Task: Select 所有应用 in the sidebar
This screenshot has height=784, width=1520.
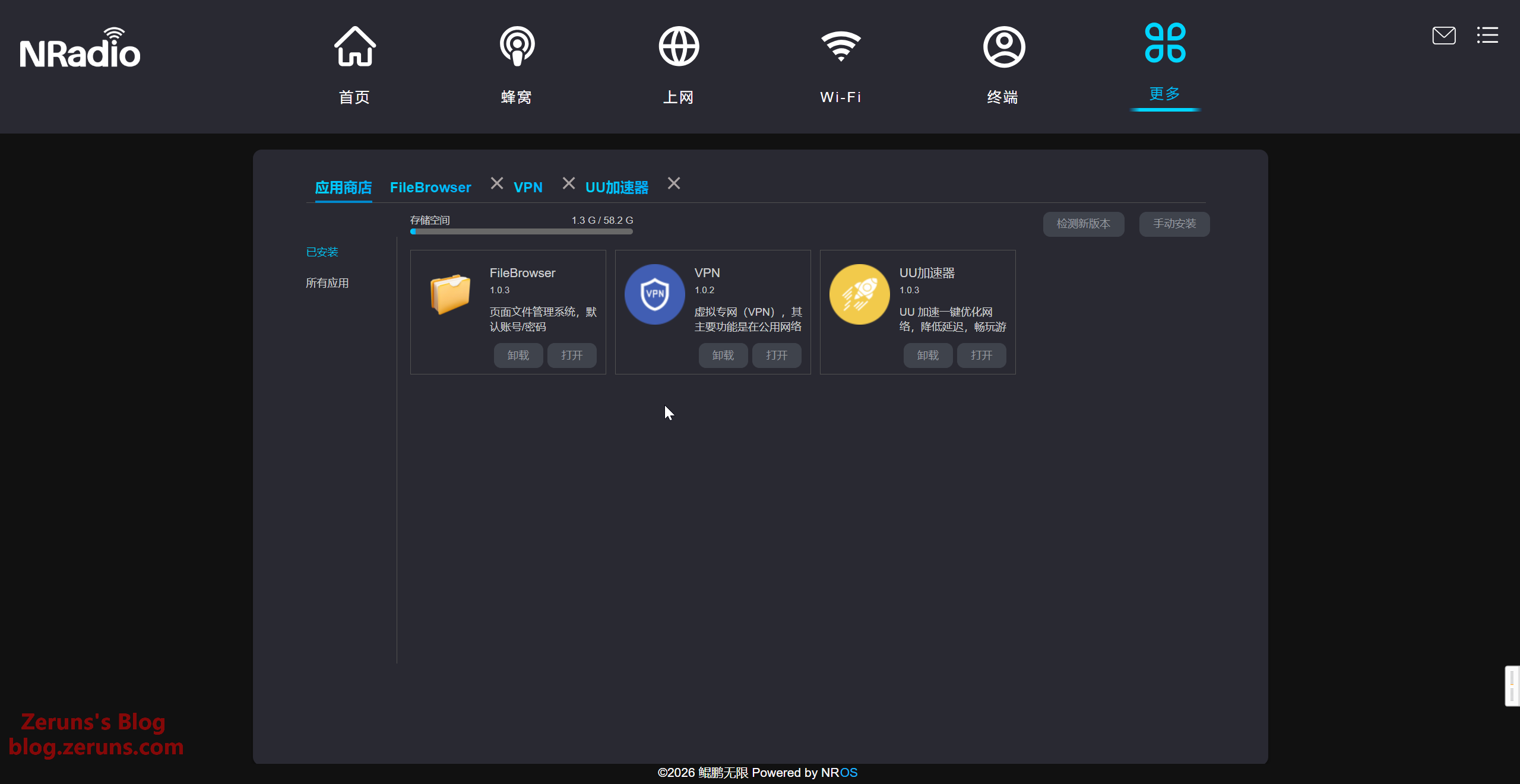Action: (327, 283)
